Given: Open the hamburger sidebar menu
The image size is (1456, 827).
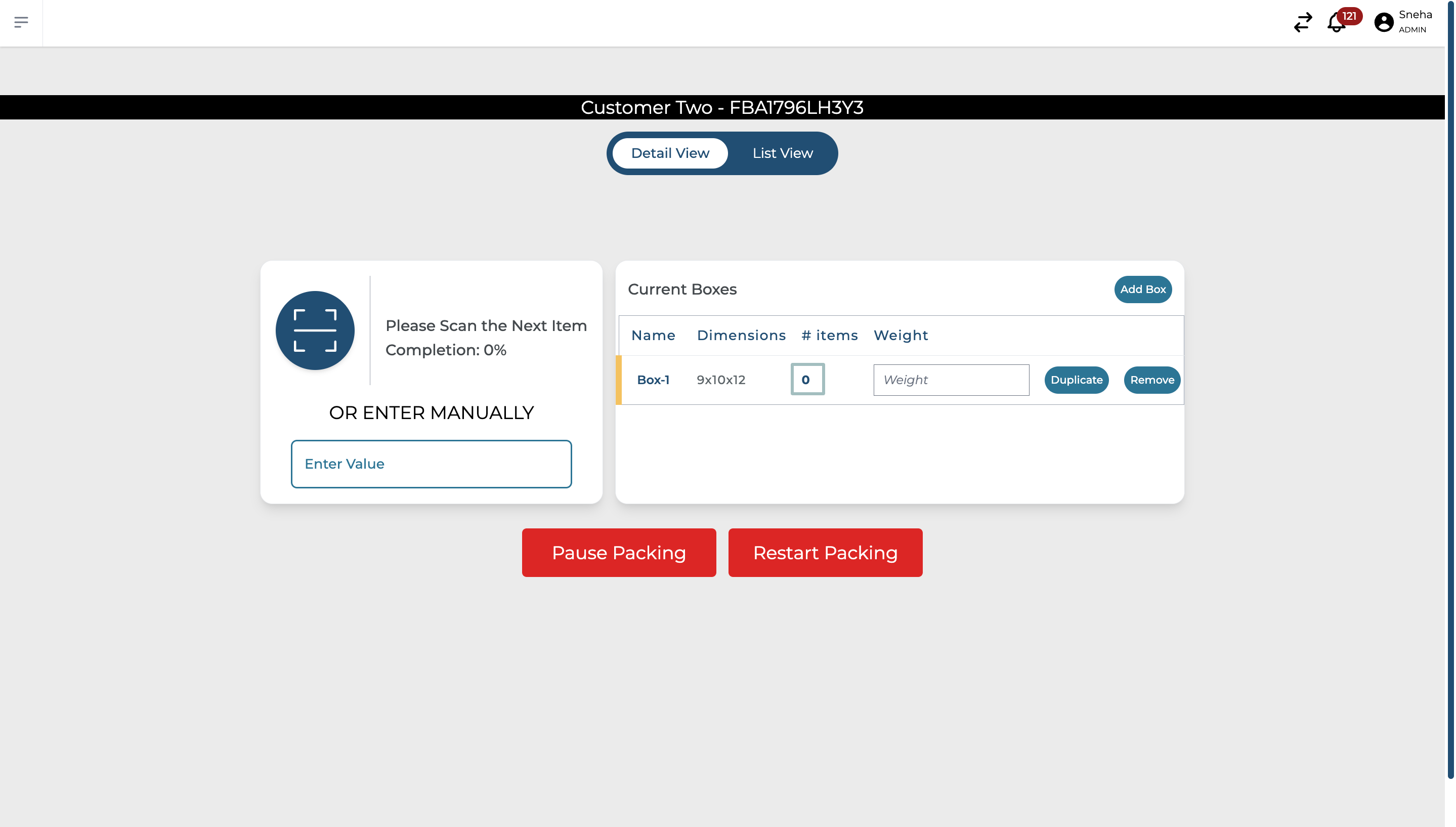Looking at the screenshot, I should (21, 22).
